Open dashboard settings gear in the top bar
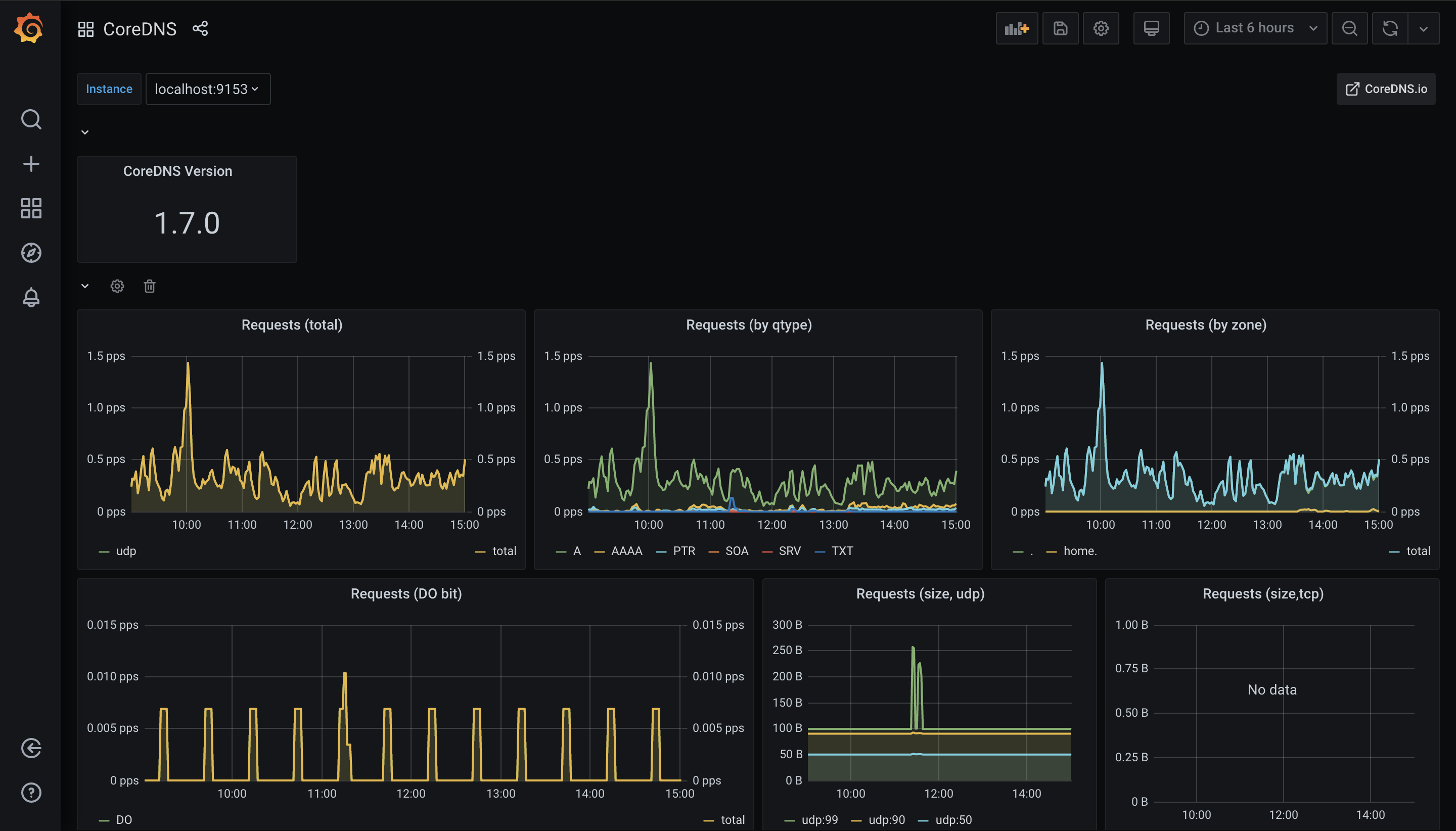Viewport: 1456px width, 831px height. 1101,28
